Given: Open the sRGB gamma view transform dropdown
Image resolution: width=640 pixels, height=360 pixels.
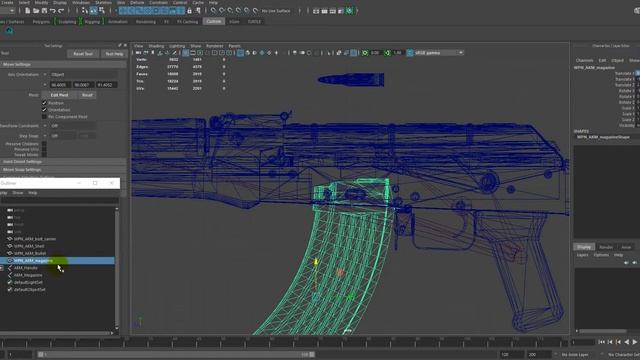Looking at the screenshot, I should [x=438, y=53].
